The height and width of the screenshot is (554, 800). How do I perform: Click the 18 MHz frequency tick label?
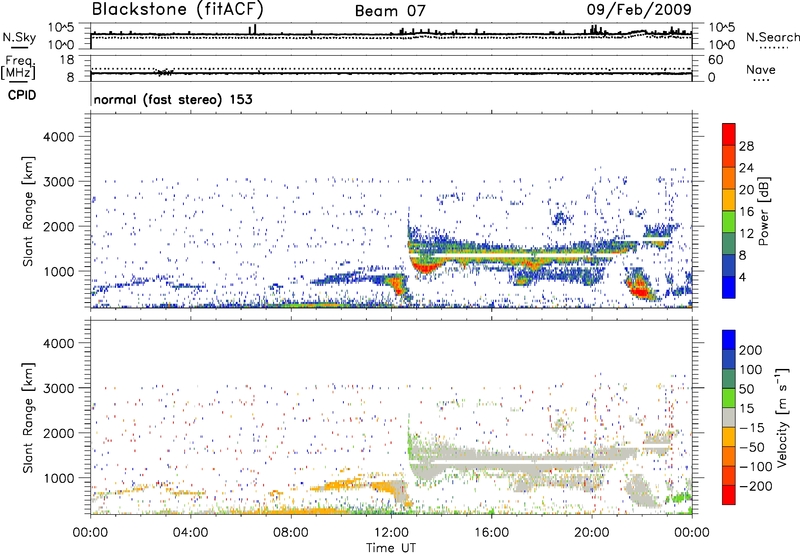click(x=67, y=60)
